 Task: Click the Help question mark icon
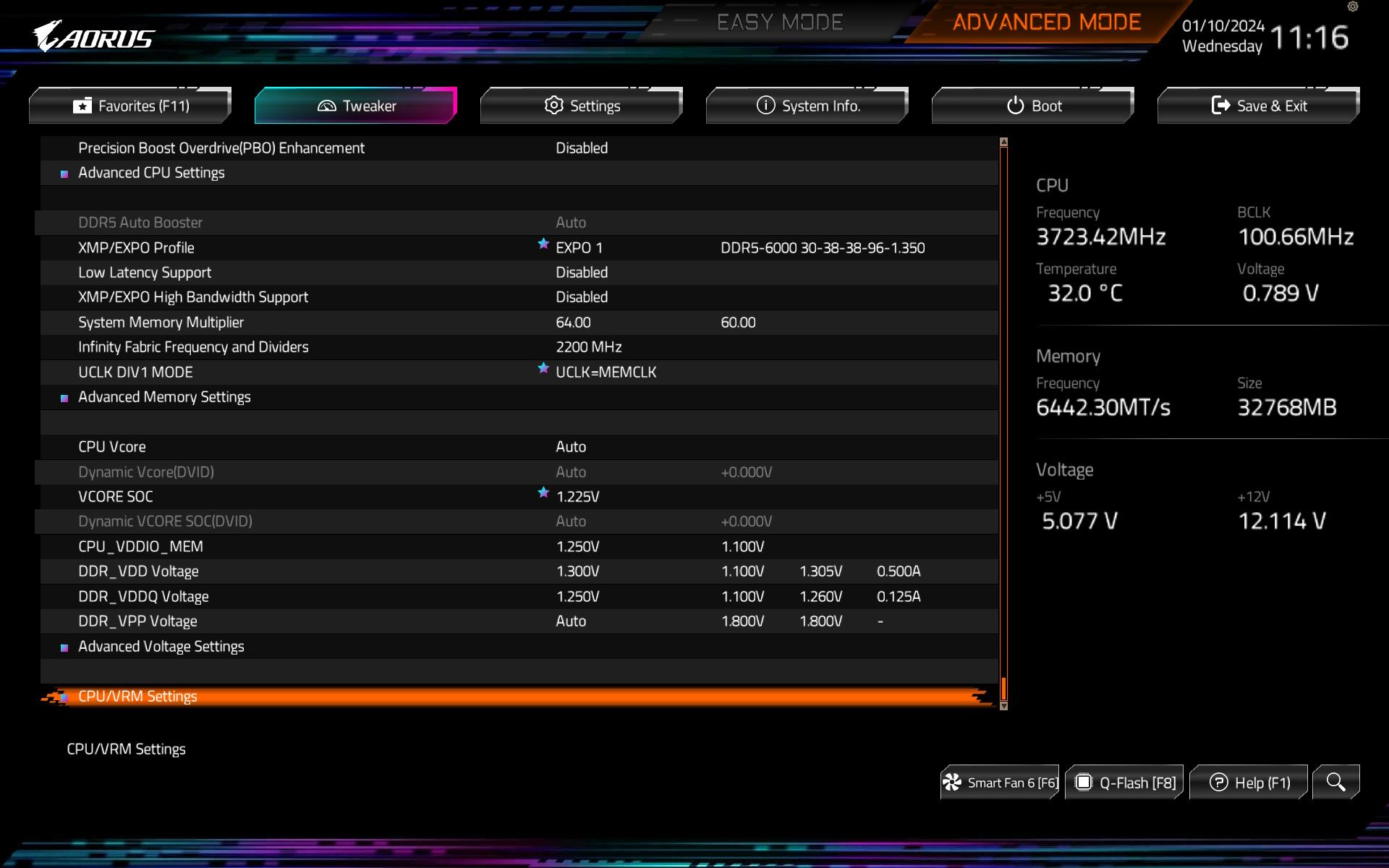point(1219,782)
